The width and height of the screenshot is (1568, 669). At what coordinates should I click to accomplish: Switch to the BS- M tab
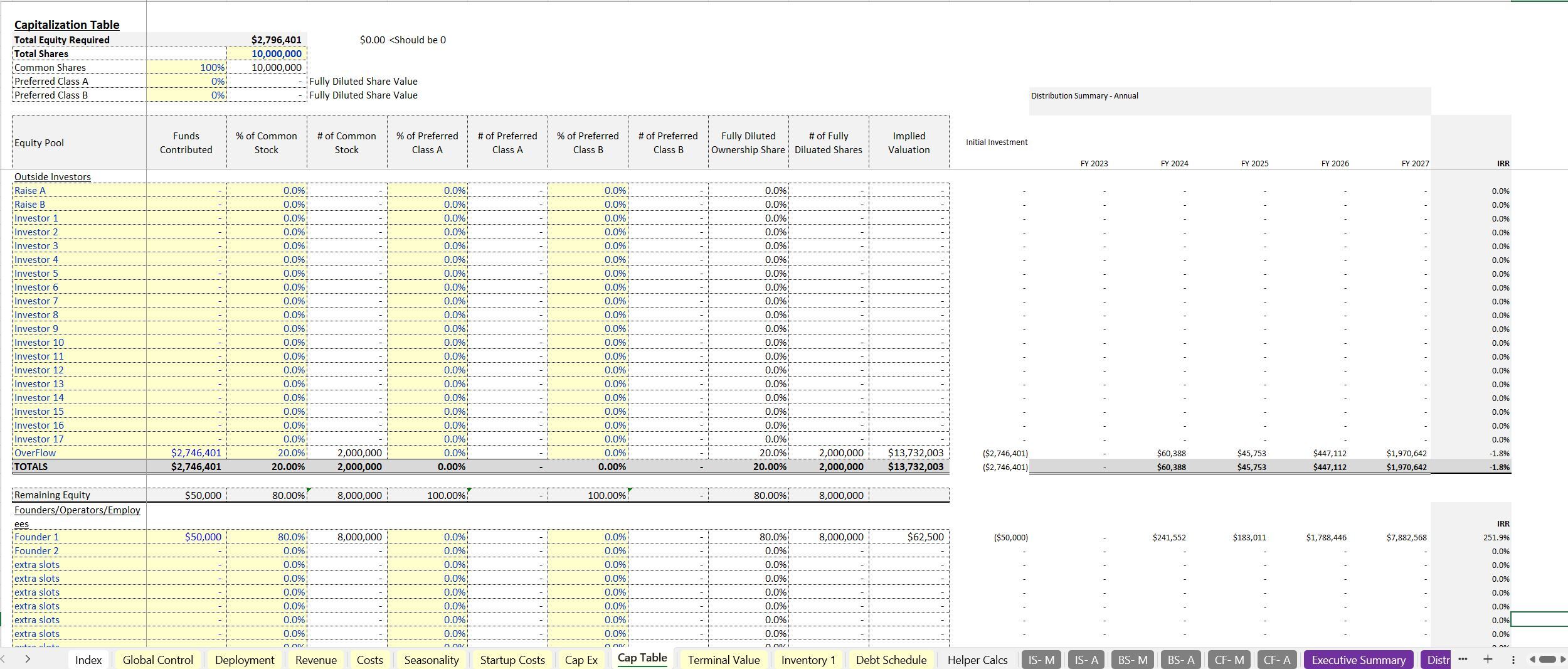[1133, 660]
